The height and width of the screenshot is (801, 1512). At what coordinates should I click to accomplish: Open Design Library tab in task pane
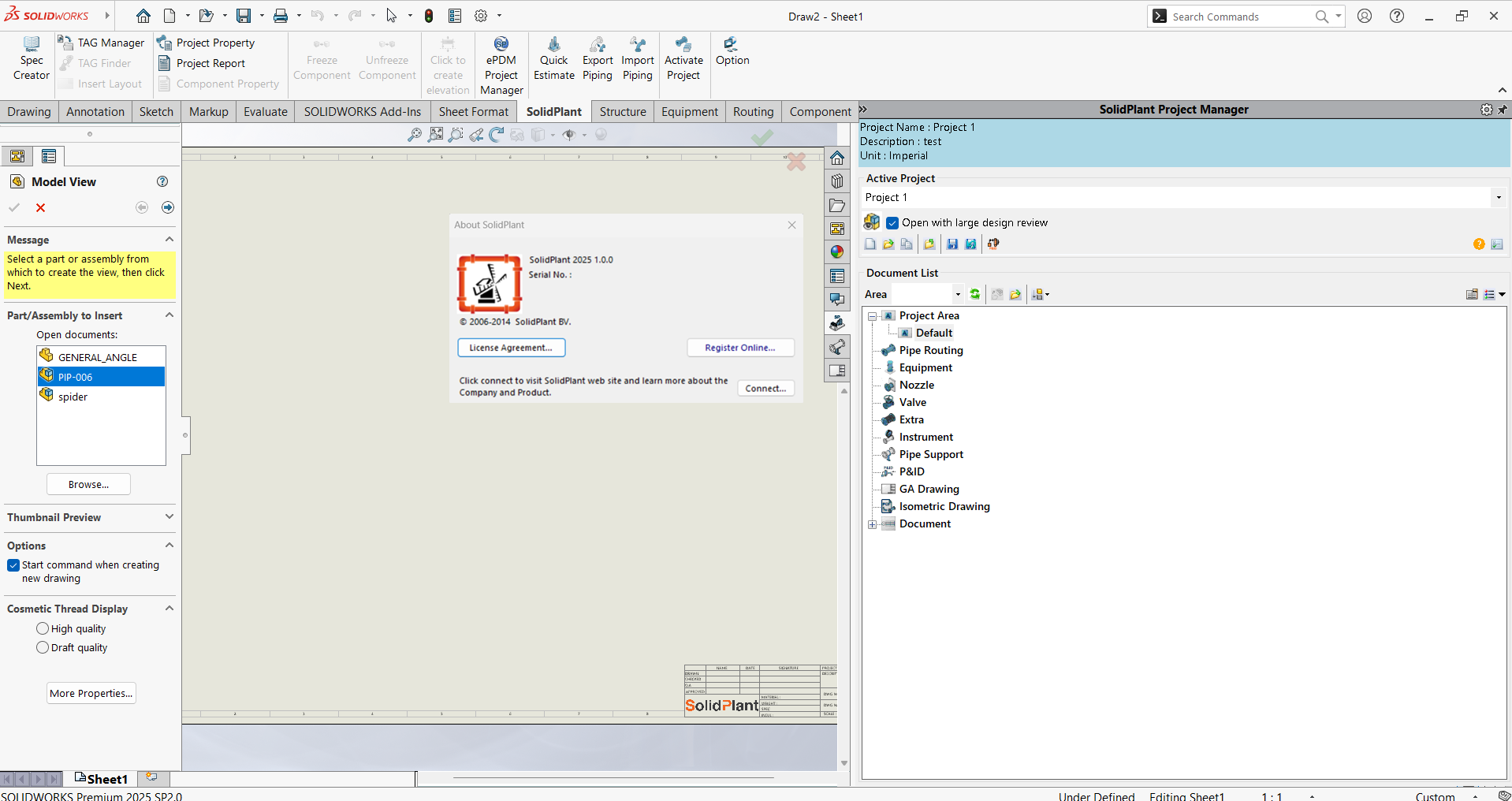point(837,181)
